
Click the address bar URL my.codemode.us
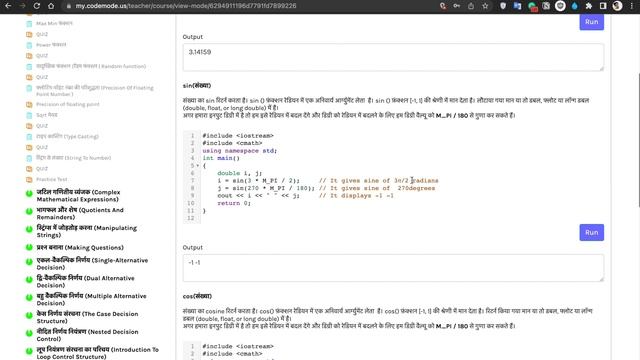point(186,6)
